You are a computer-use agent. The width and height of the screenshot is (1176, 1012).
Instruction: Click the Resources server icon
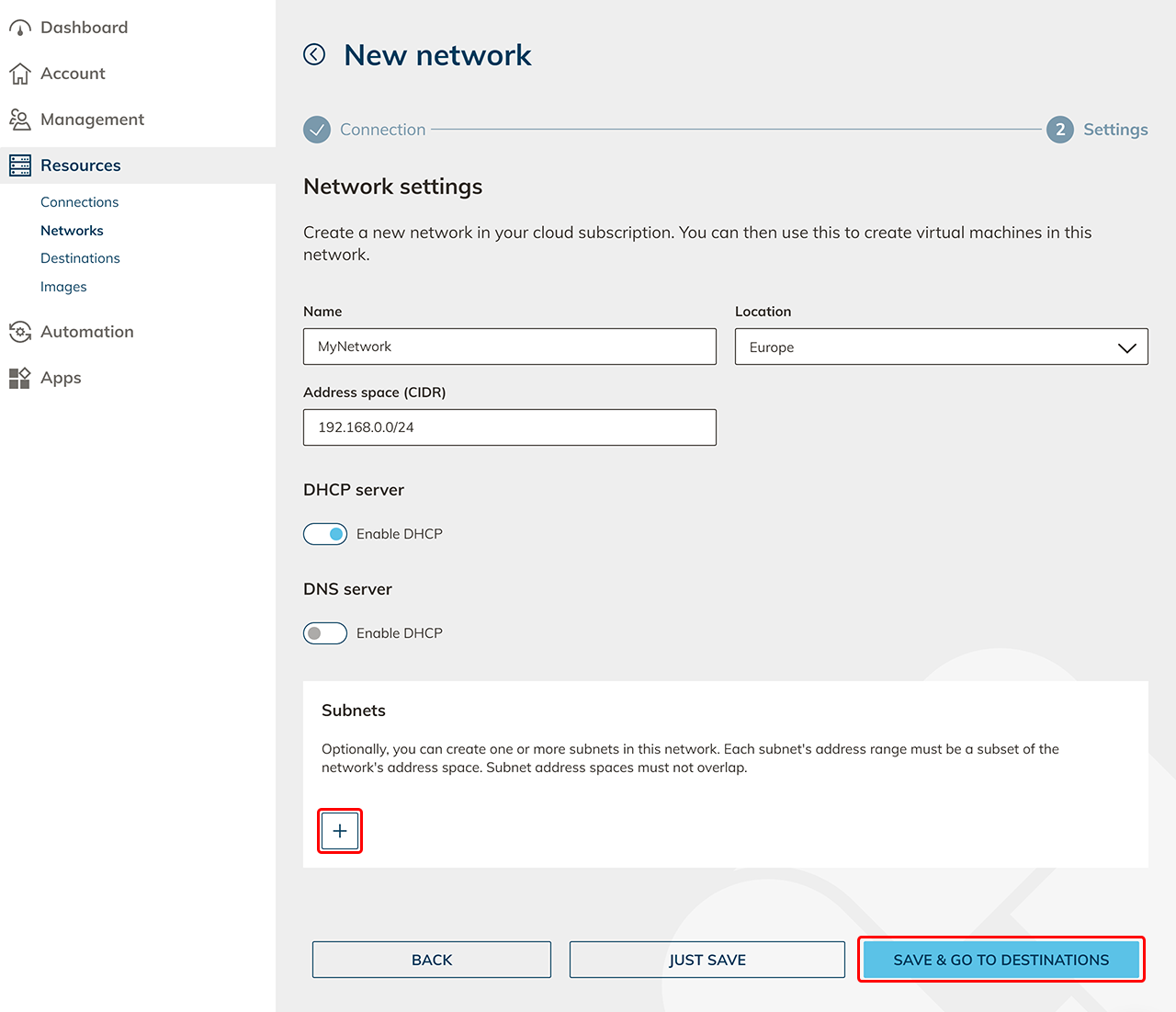click(20, 165)
